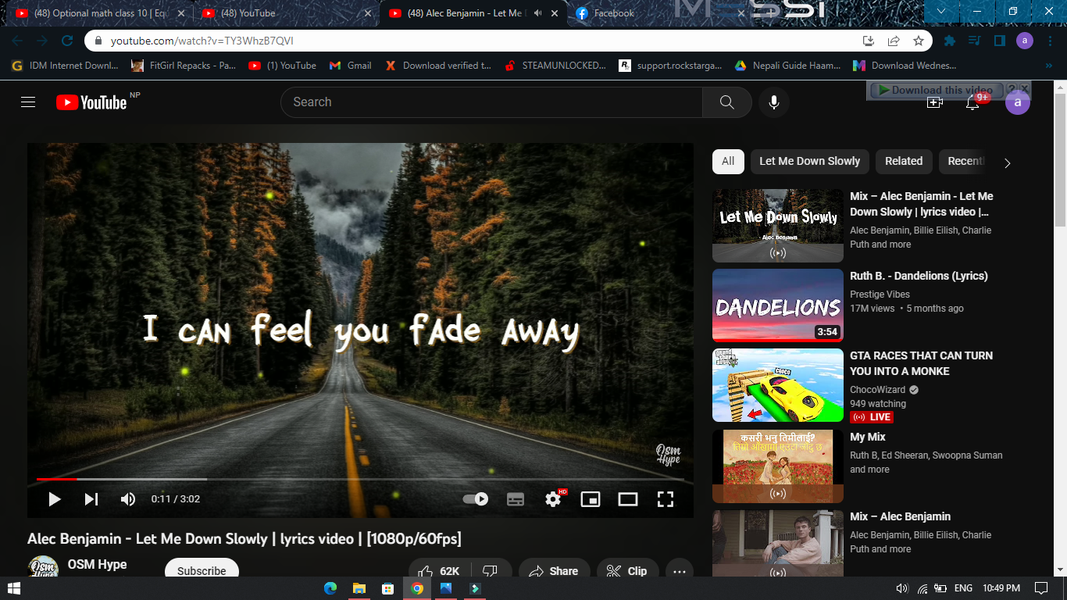Enable the miniplayer
This screenshot has height=600, width=1067.
pyautogui.click(x=590, y=499)
